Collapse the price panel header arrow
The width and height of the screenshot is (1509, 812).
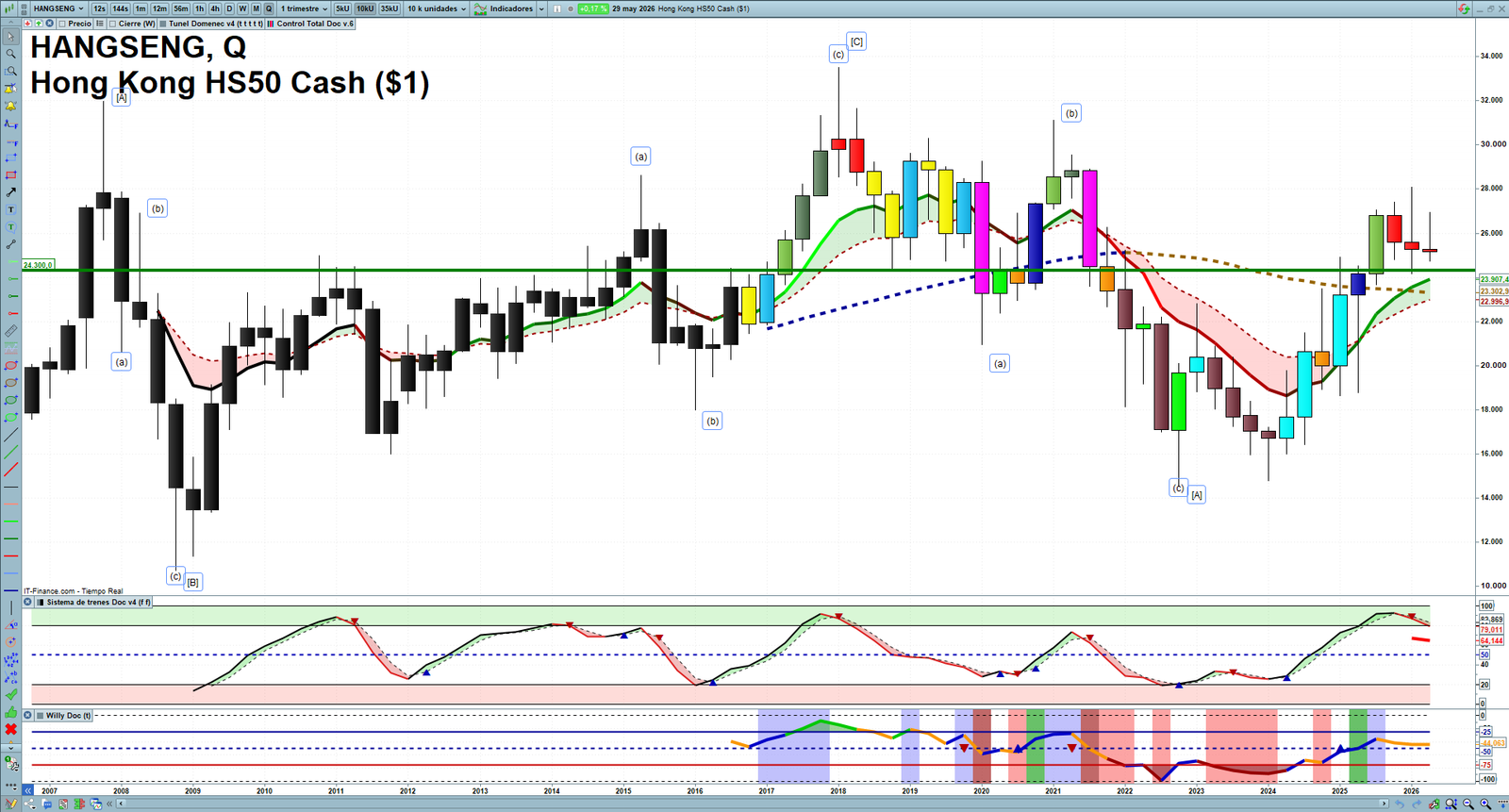[39, 24]
